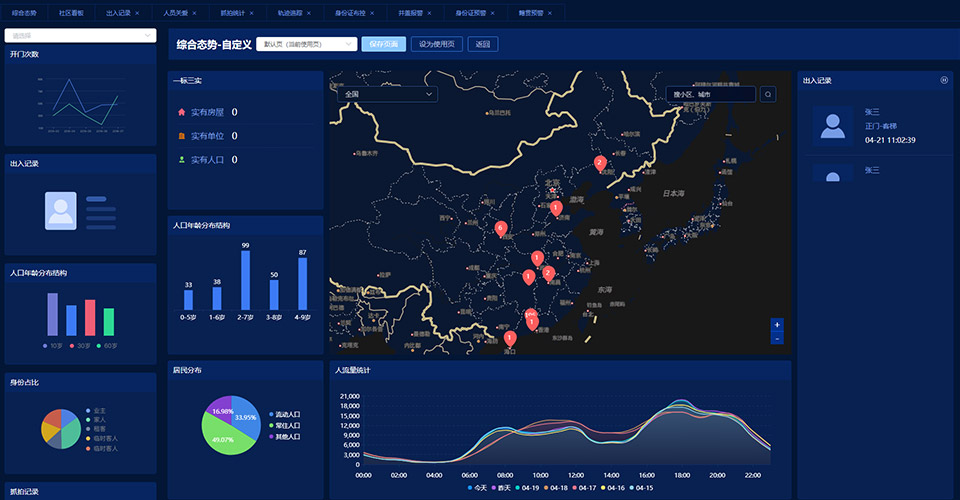The width and height of the screenshot is (960, 500).
Task: Click the map marker labeled 6
Action: pos(501,229)
